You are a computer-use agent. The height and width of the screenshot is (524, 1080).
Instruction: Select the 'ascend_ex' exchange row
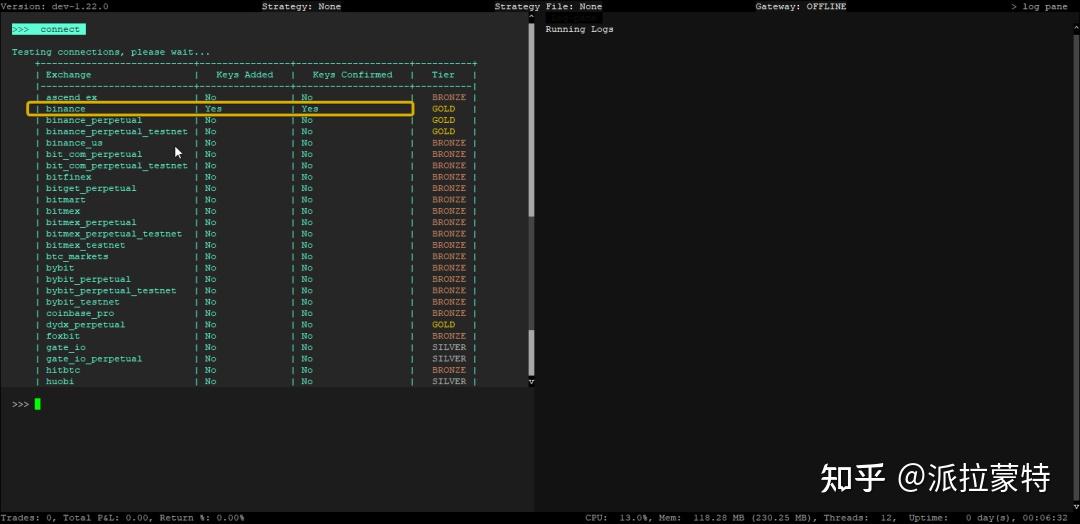coord(256,98)
